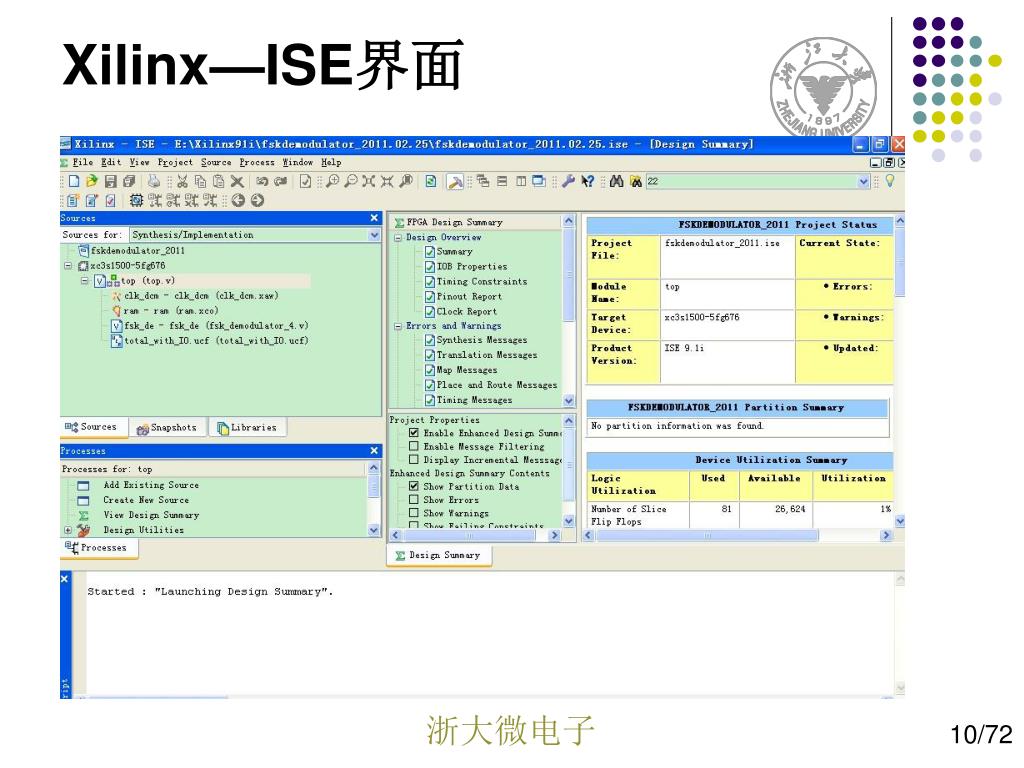The height and width of the screenshot is (768, 1024).
Task: Click the Paste clipboard icon
Action: (219, 181)
